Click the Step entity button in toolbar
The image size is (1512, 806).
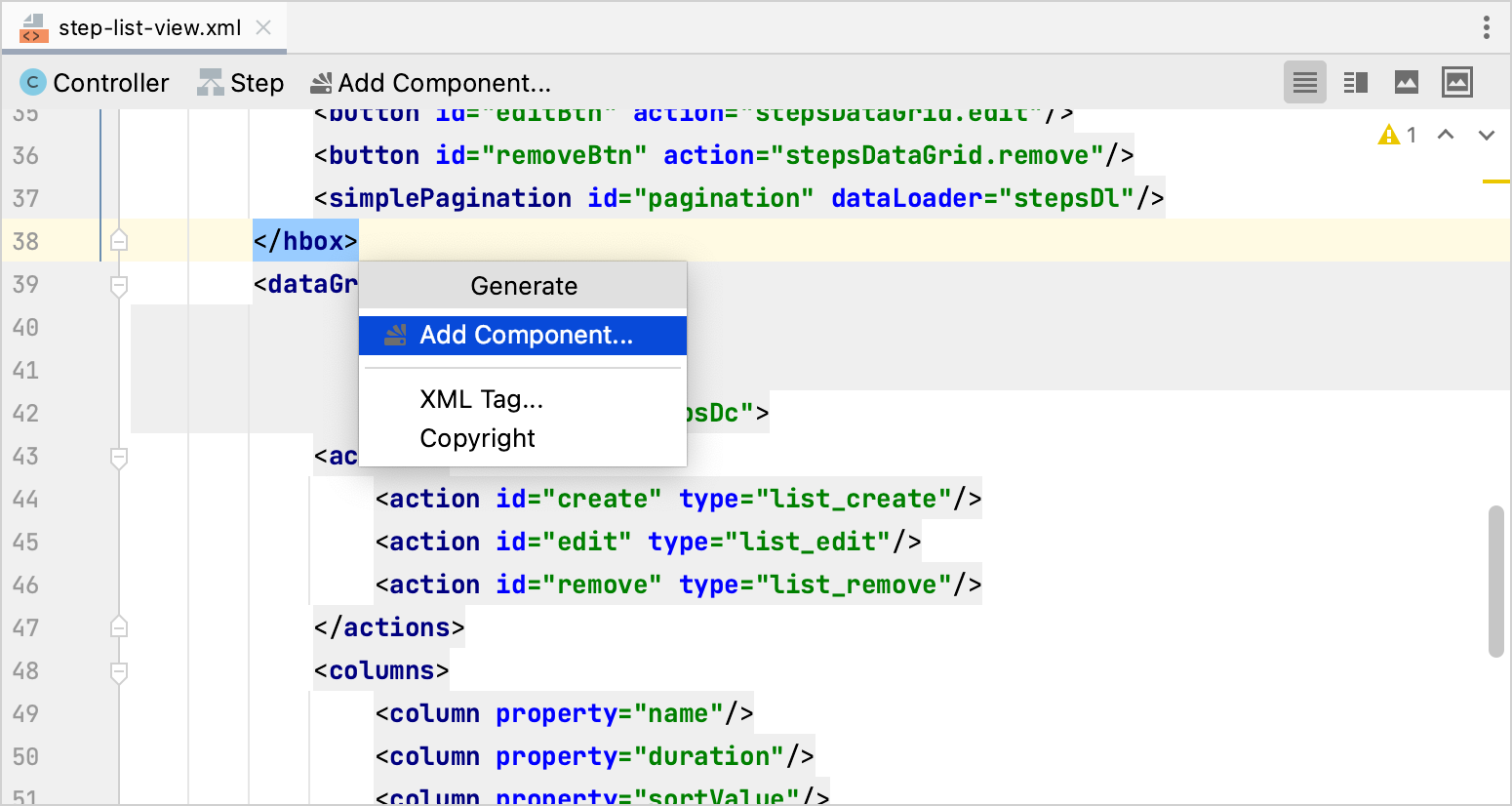[240, 83]
